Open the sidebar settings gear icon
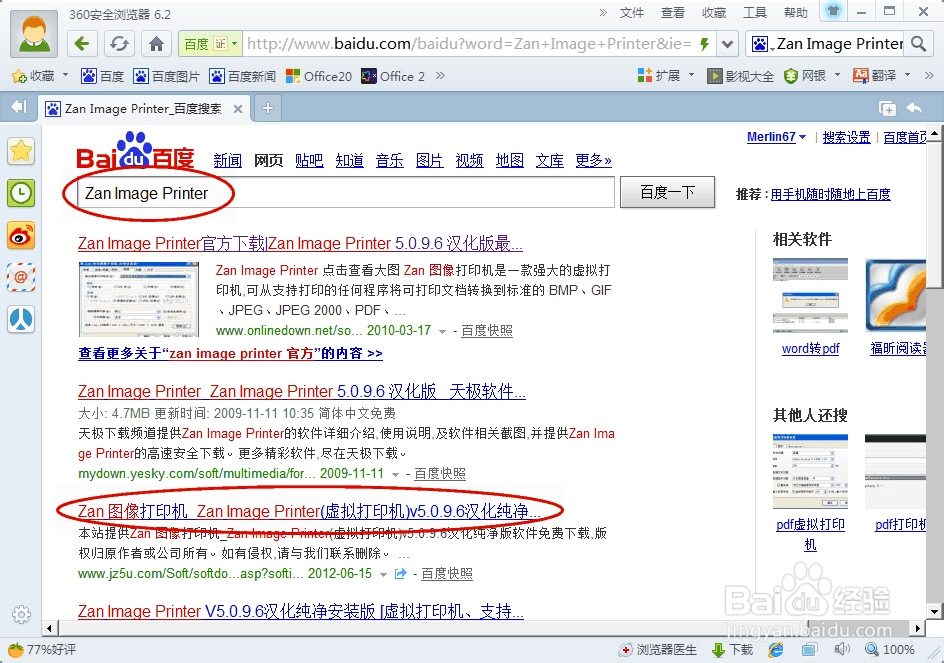This screenshot has height=663, width=944. click(21, 614)
